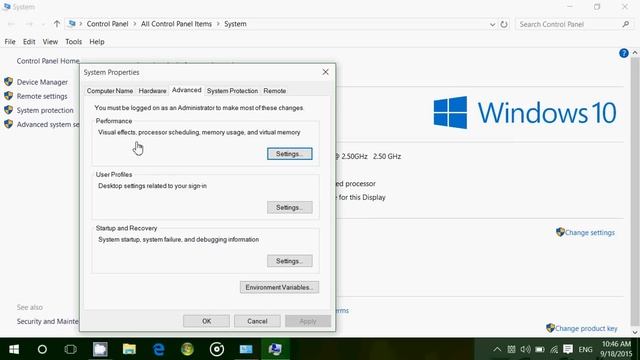Open Environment Variables dialog
The height and width of the screenshot is (360, 640).
(x=280, y=287)
